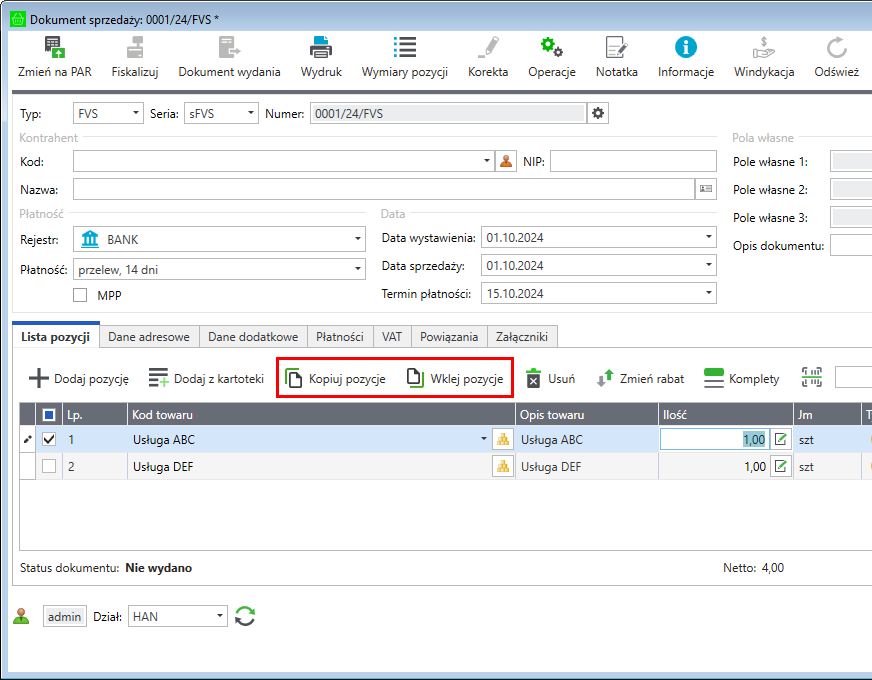
Task: Click the quantity edit icon in row 1
Action: point(781,440)
